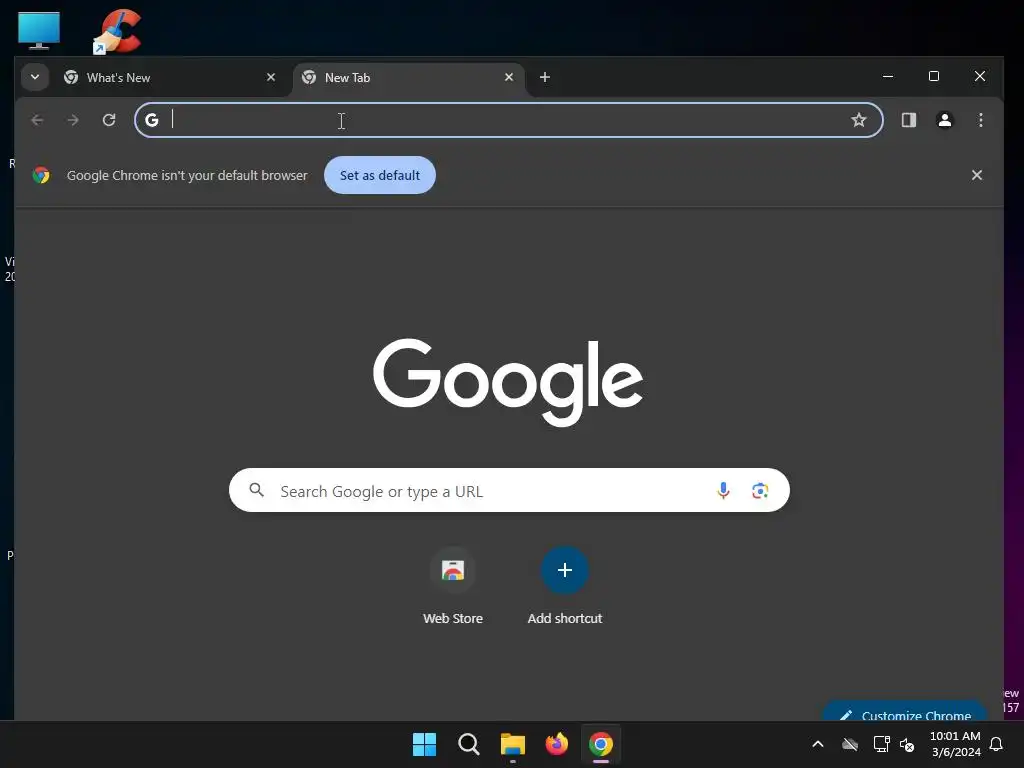Screen dimensions: 1024x768
Task: Open the tab search dropdown arrow
Action: [35, 77]
